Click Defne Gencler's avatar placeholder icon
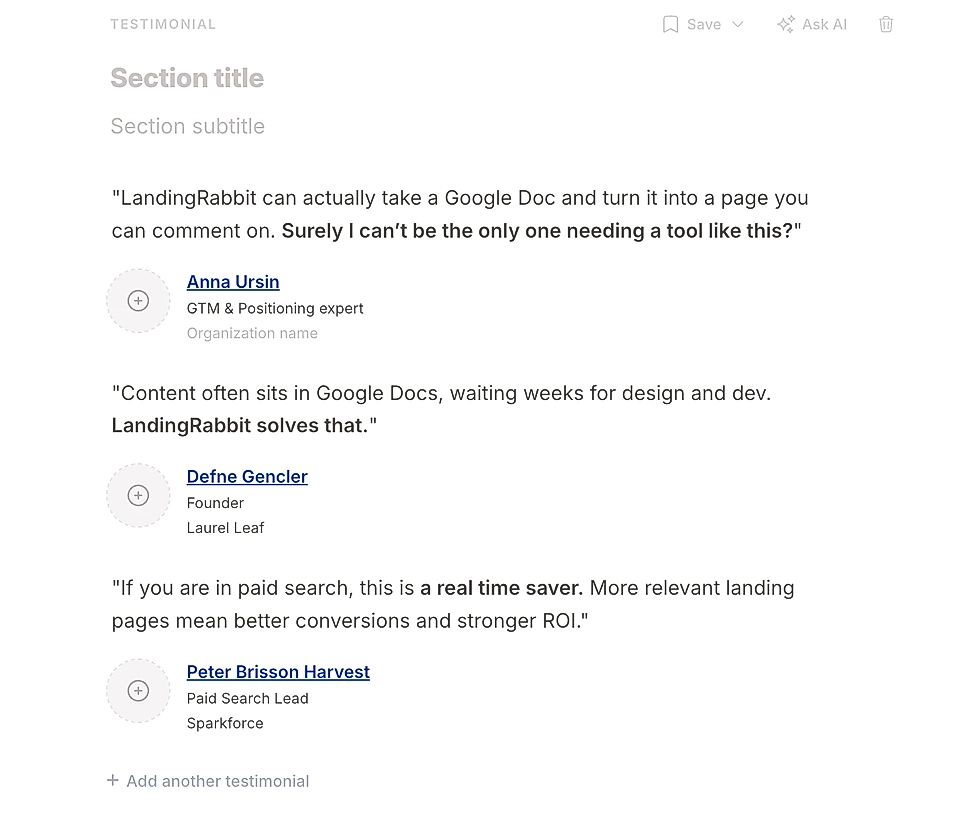Image resolution: width=960 pixels, height=827 pixels. click(138, 495)
